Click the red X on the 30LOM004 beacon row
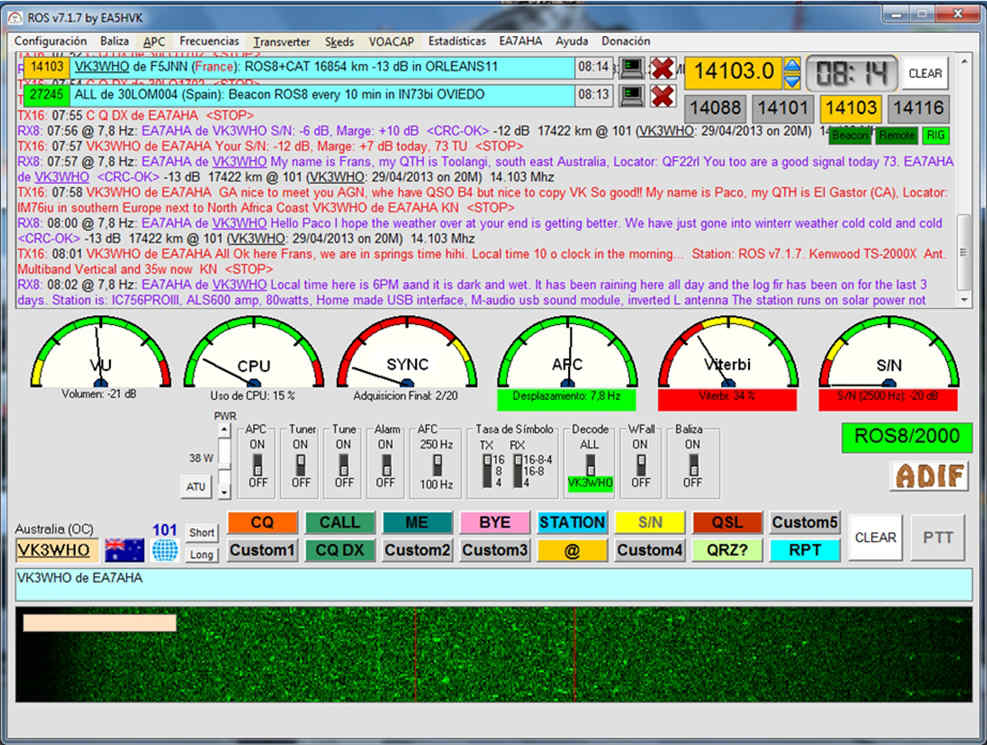987x745 pixels. point(662,96)
